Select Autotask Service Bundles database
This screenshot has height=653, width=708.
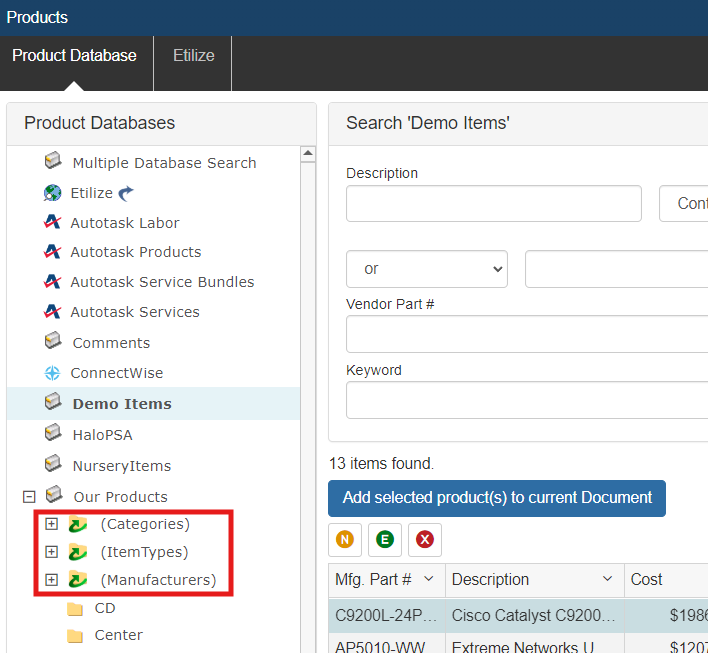[x=162, y=282]
